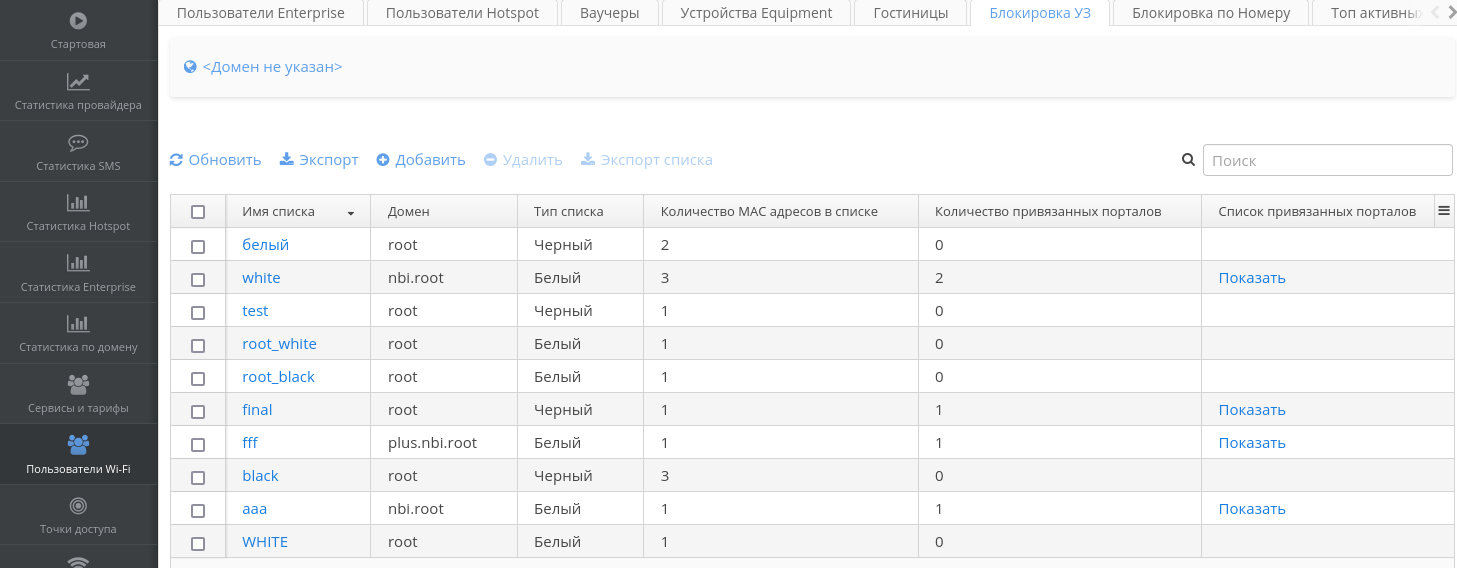Go to Статистика Hotspot bar chart icon
This screenshot has height=568, width=1457.
(79, 203)
